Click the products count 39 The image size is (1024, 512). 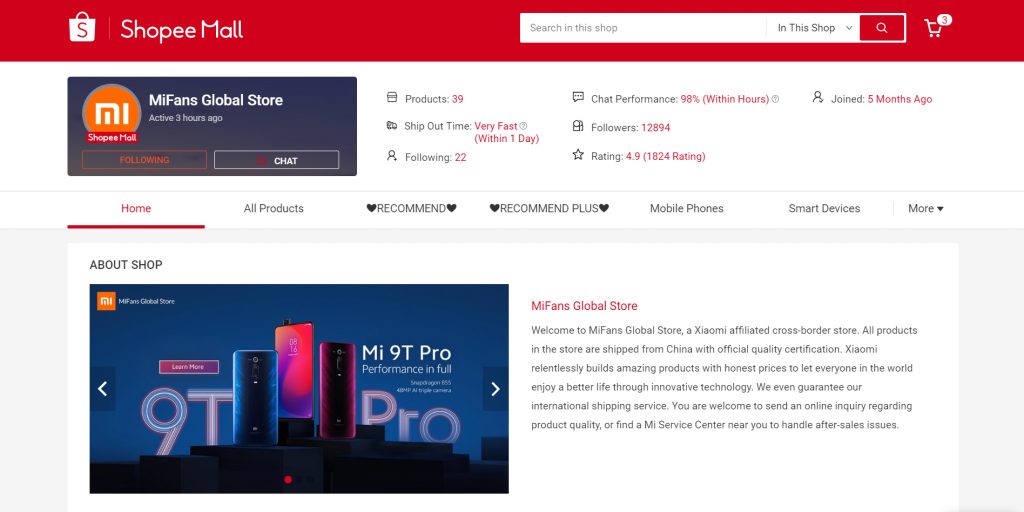(458, 99)
